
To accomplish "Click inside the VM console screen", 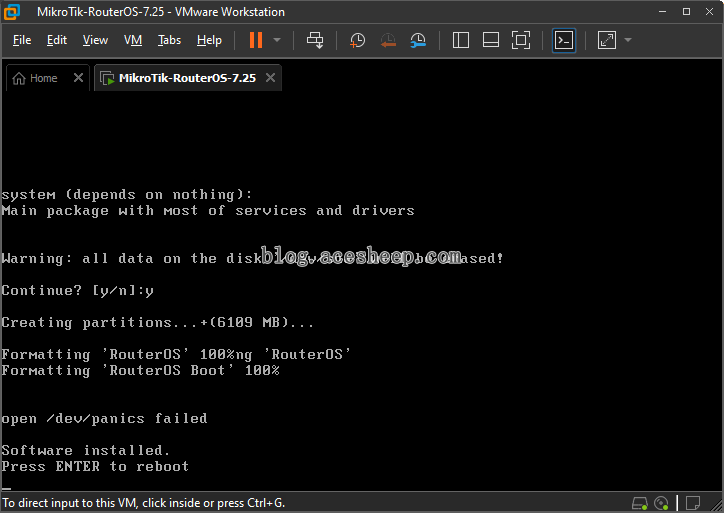I will click(362, 291).
